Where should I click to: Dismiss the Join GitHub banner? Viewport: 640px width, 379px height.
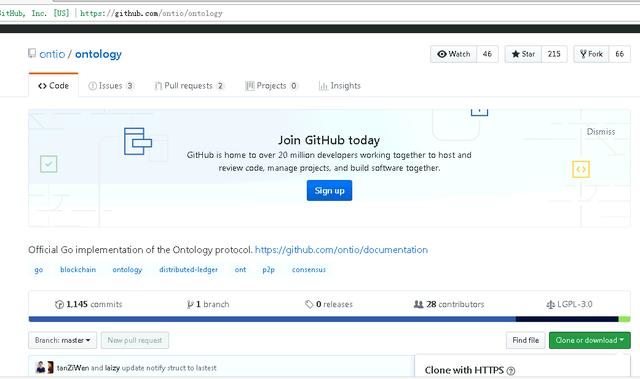point(600,132)
